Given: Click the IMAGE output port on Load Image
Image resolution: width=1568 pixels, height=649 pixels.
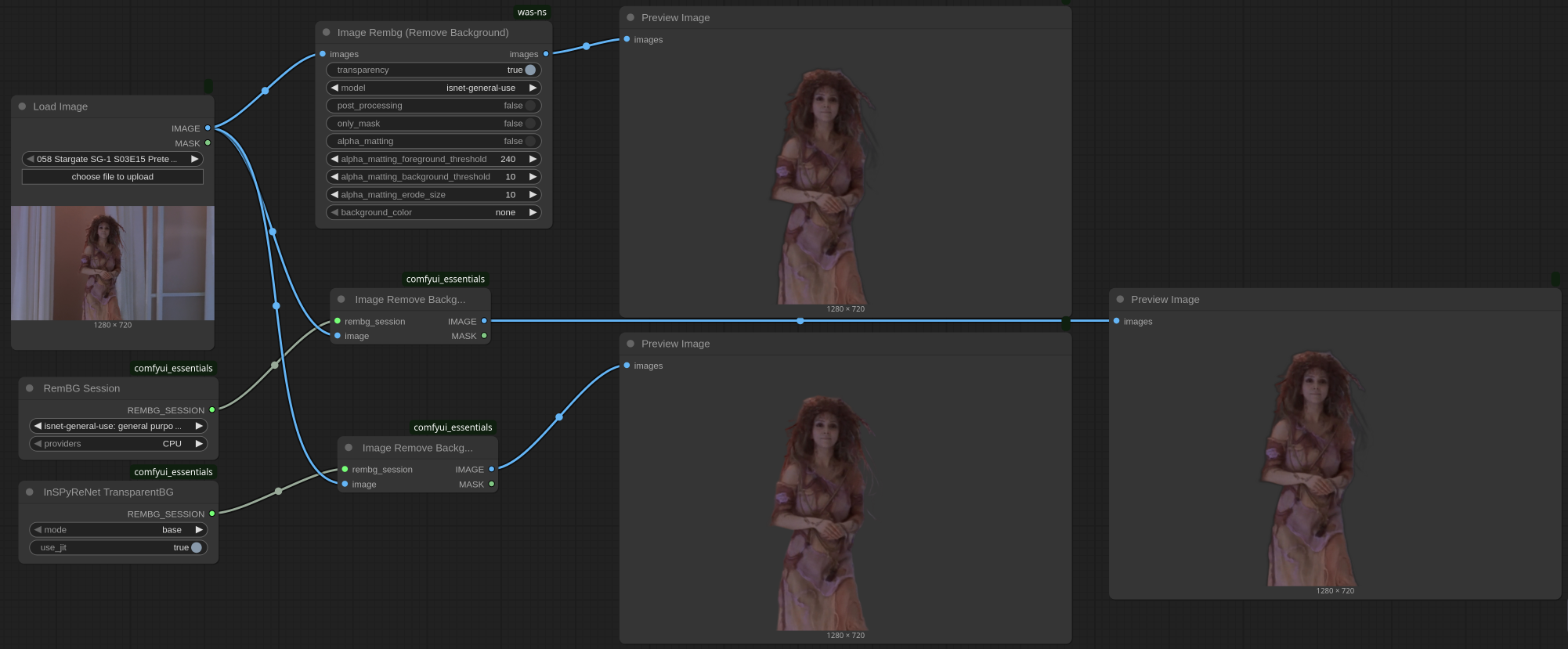Looking at the screenshot, I should (x=208, y=128).
